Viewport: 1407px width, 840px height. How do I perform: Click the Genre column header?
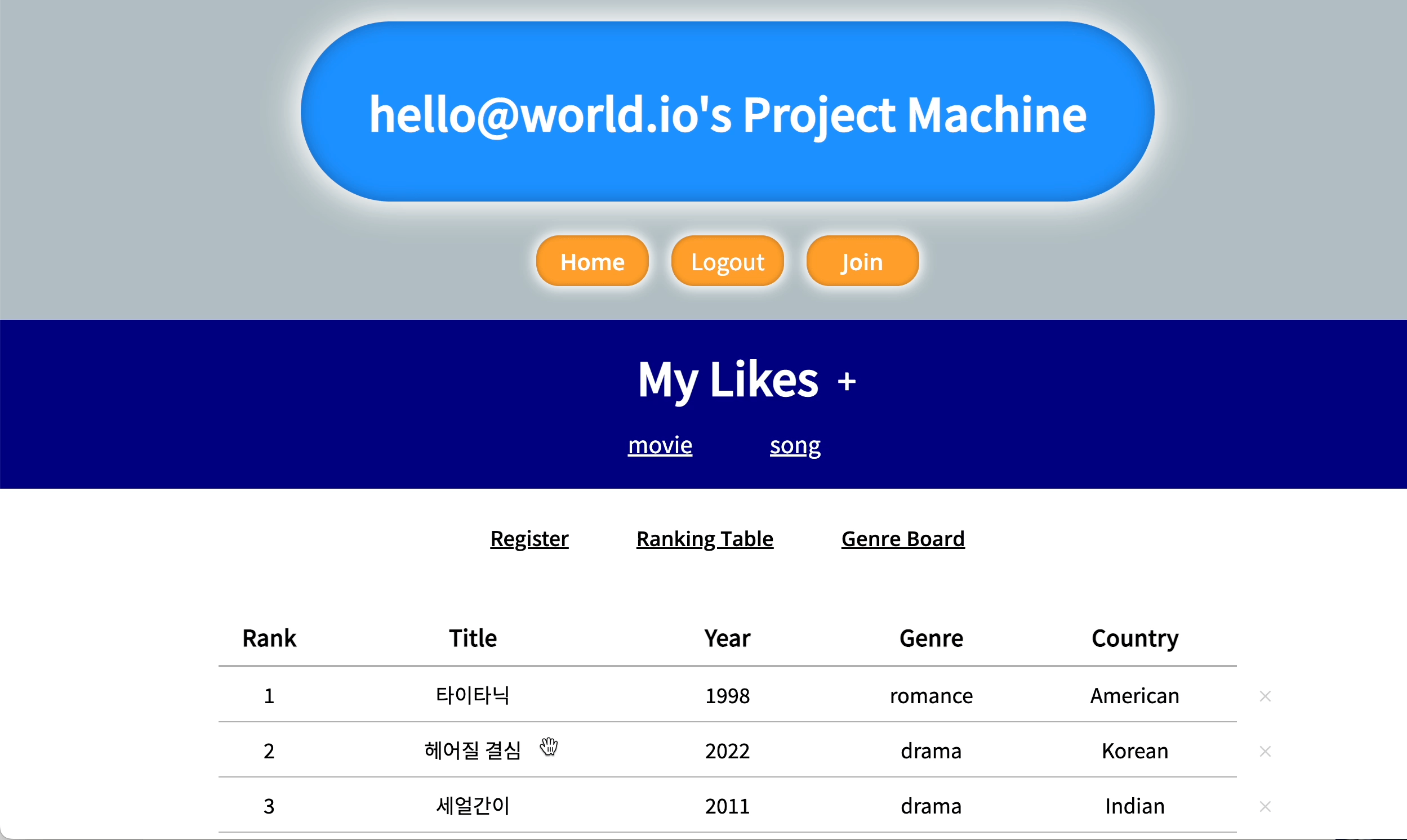(931, 638)
